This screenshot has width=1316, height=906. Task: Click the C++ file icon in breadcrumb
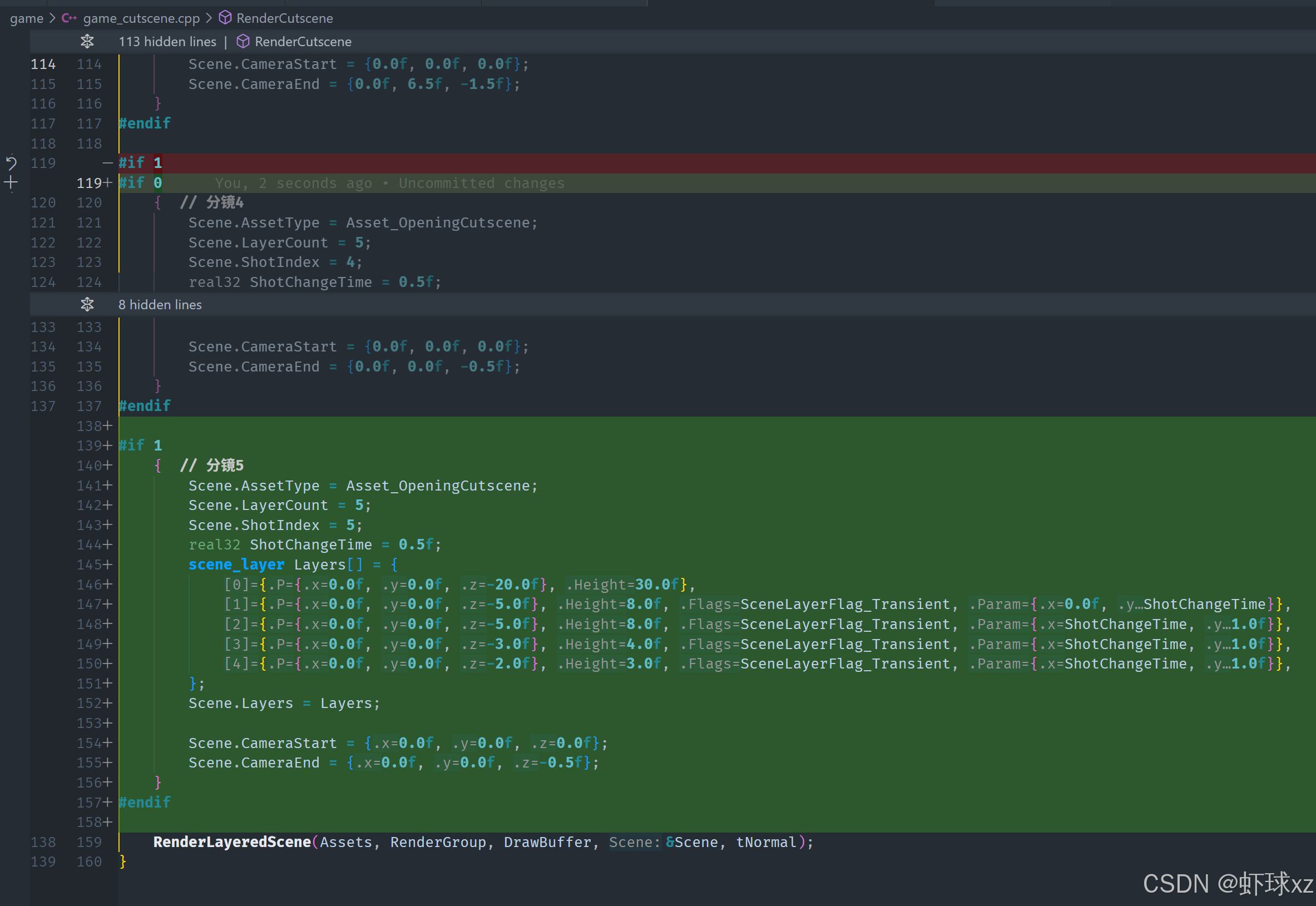coord(70,18)
